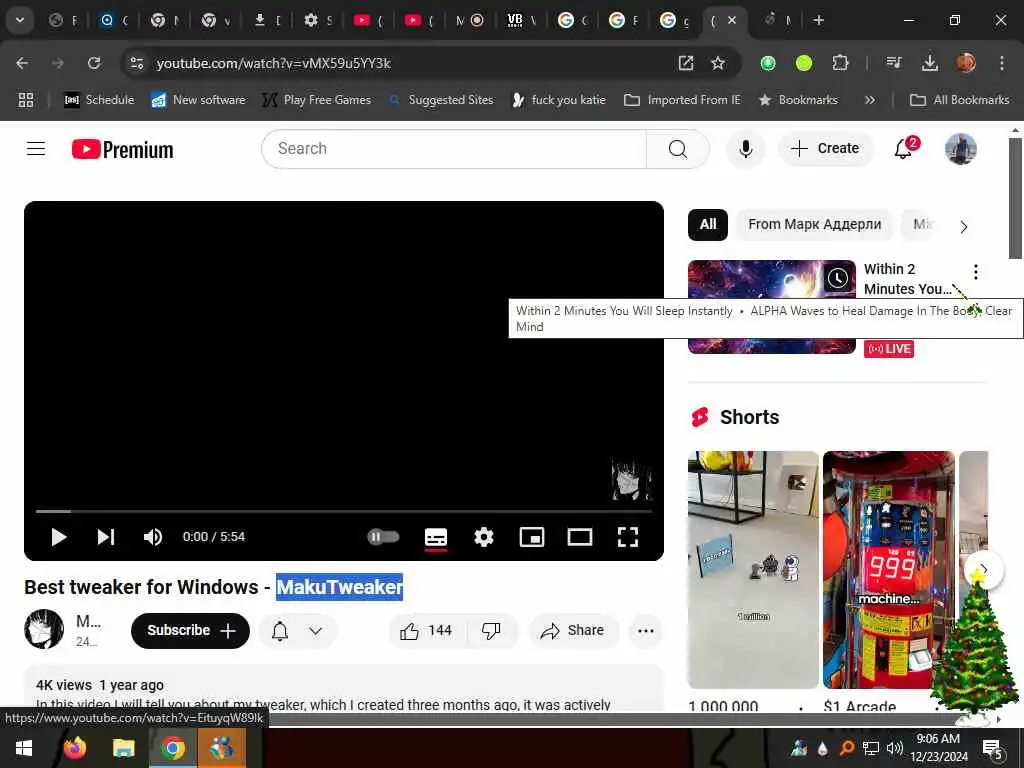Bookmark this tab with the star
Viewport: 1024px width, 768px height.
[x=718, y=63]
